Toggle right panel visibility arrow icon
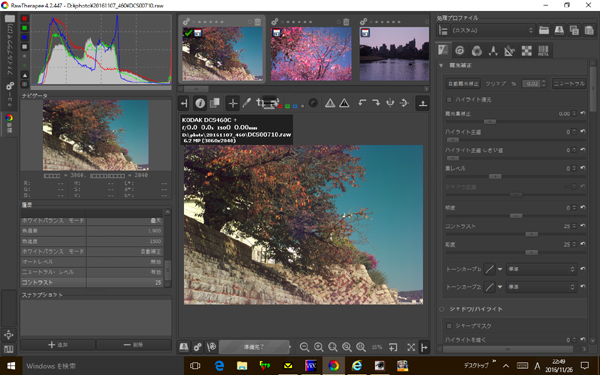 [x=424, y=347]
